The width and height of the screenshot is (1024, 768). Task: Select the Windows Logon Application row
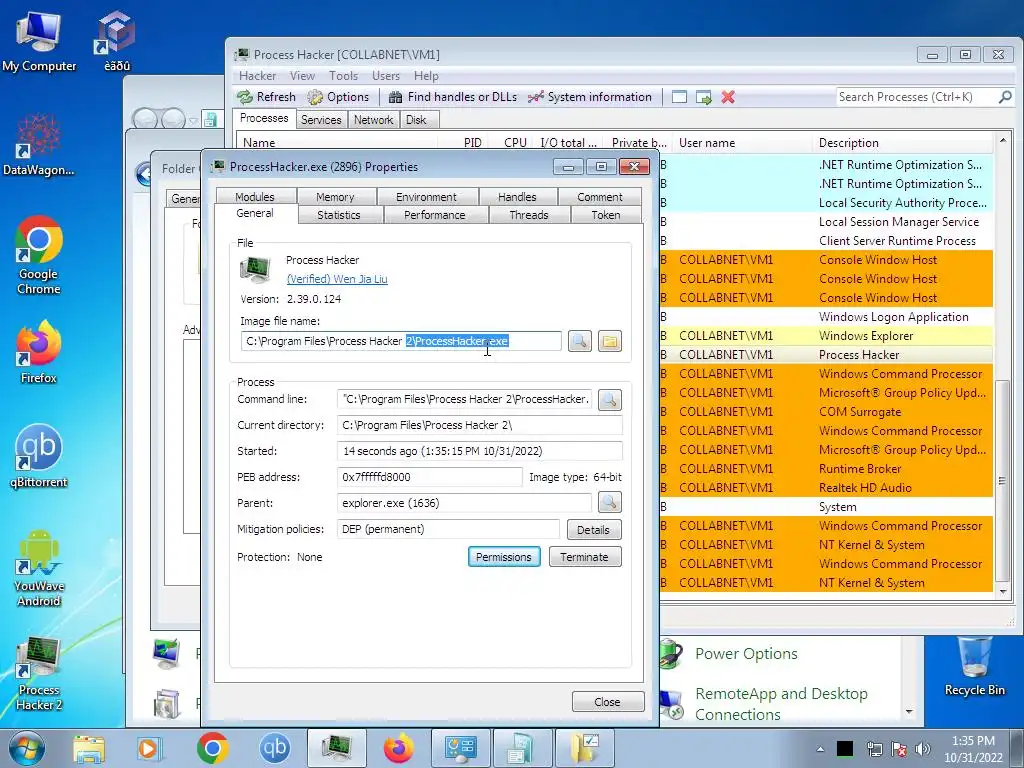click(827, 317)
